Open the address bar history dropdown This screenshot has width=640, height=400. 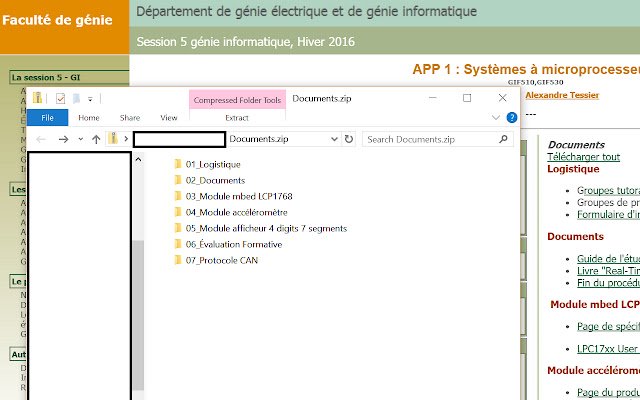coord(334,139)
